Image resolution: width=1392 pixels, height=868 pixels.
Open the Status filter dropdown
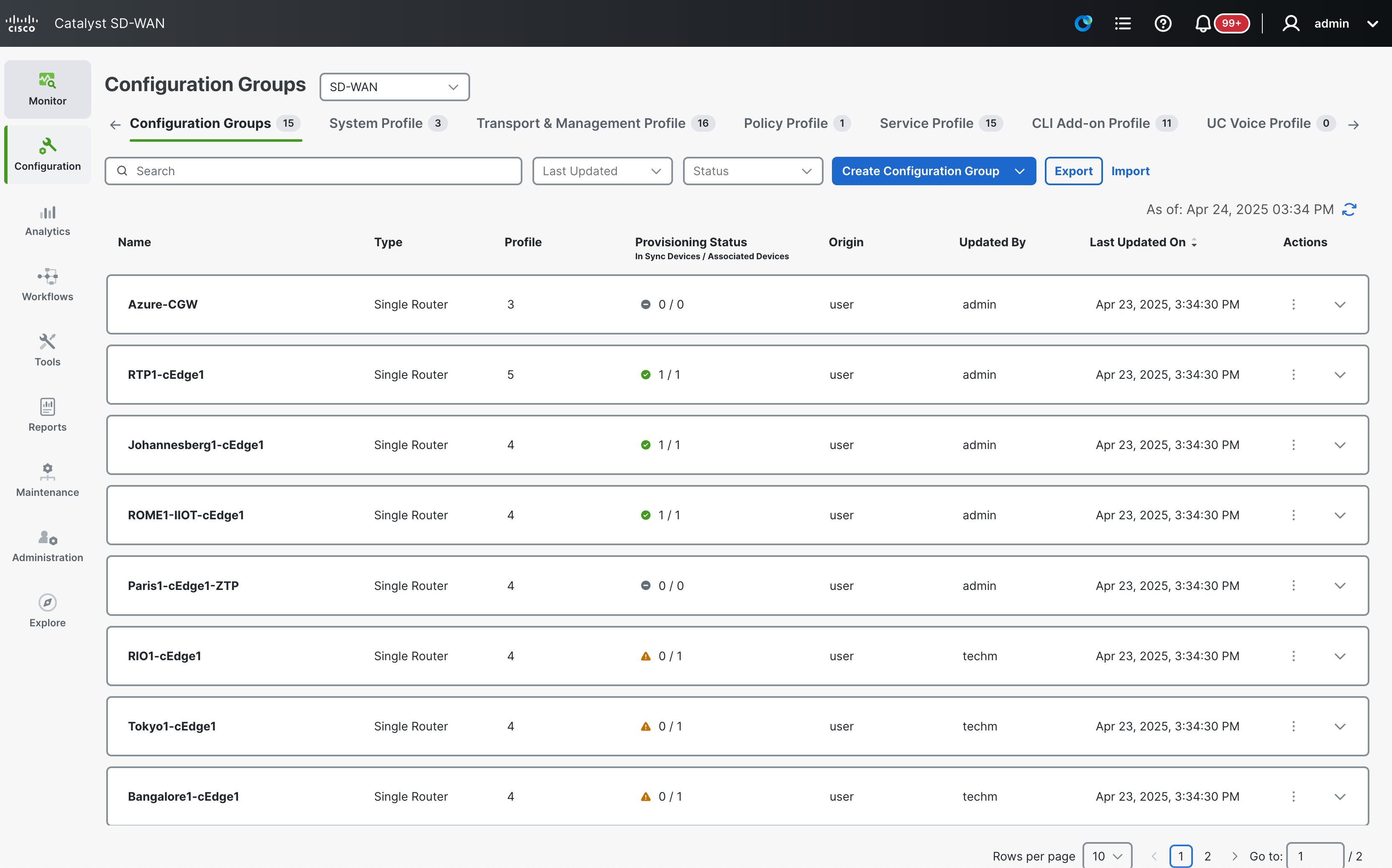click(x=753, y=171)
